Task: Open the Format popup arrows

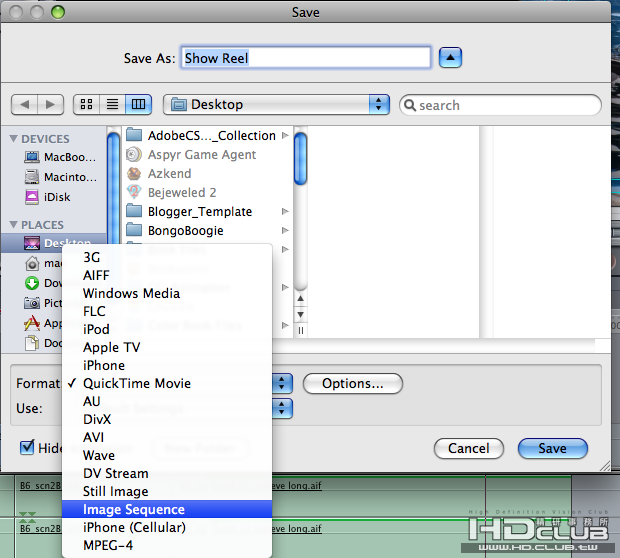Action: pos(282,383)
